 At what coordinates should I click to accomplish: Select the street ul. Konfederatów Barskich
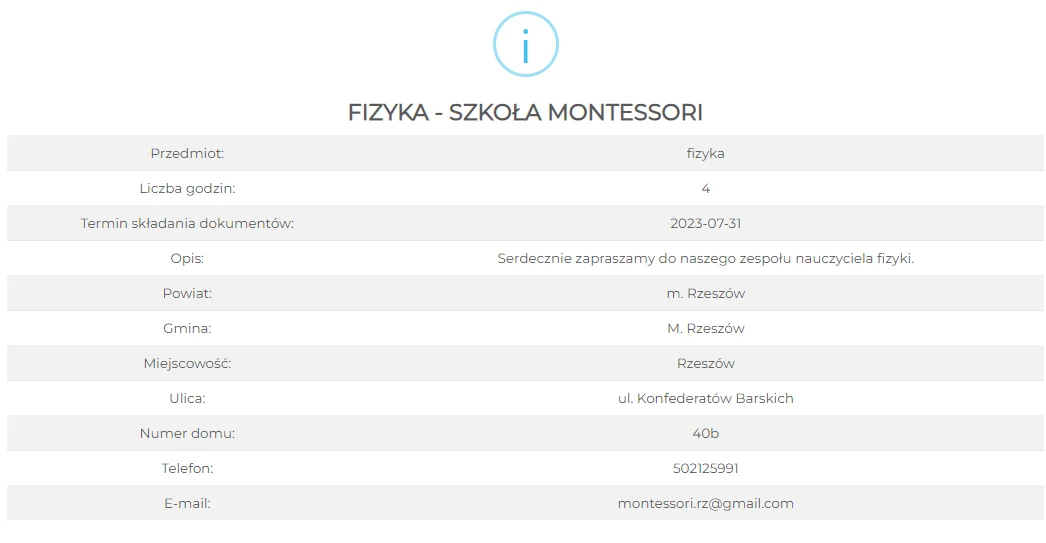click(x=705, y=398)
